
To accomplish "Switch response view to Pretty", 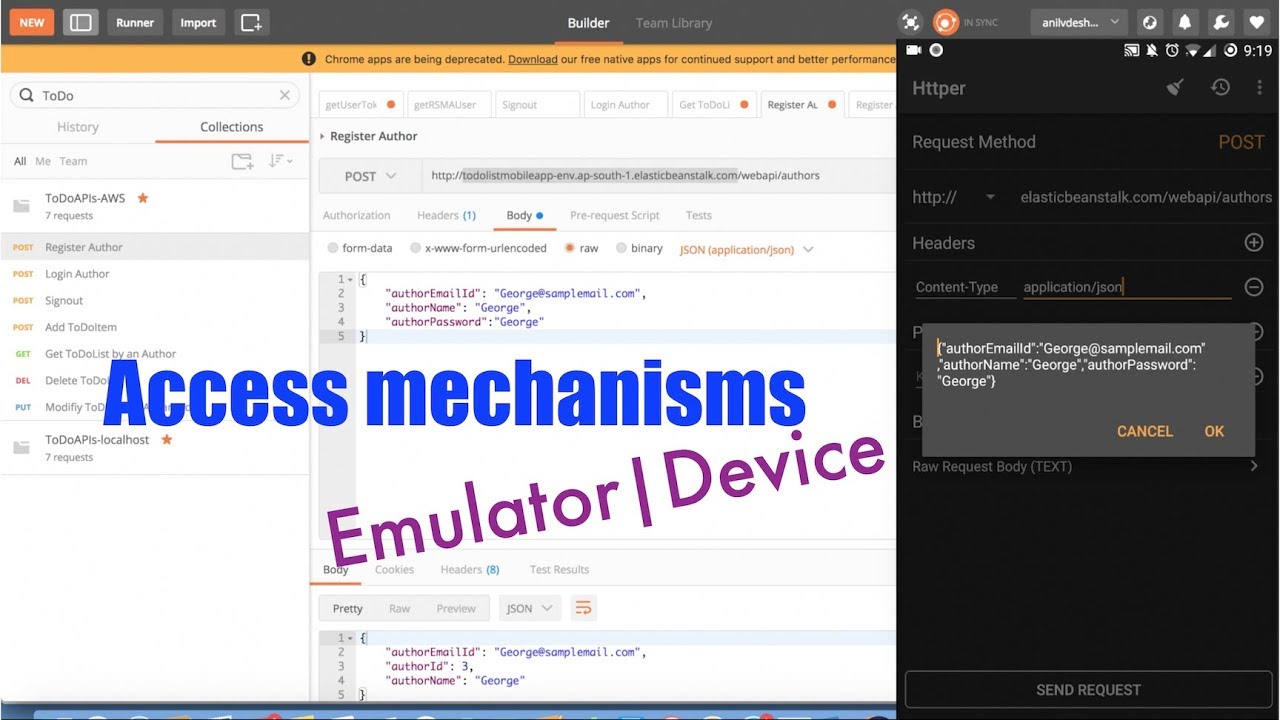I will (348, 608).
